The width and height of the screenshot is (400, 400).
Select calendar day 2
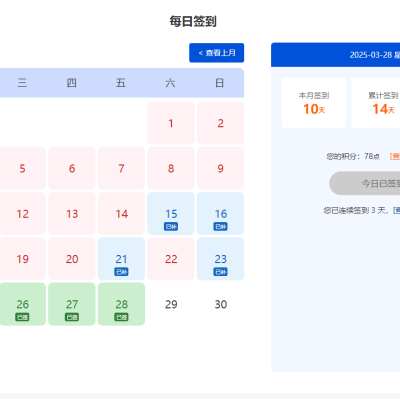(x=220, y=123)
